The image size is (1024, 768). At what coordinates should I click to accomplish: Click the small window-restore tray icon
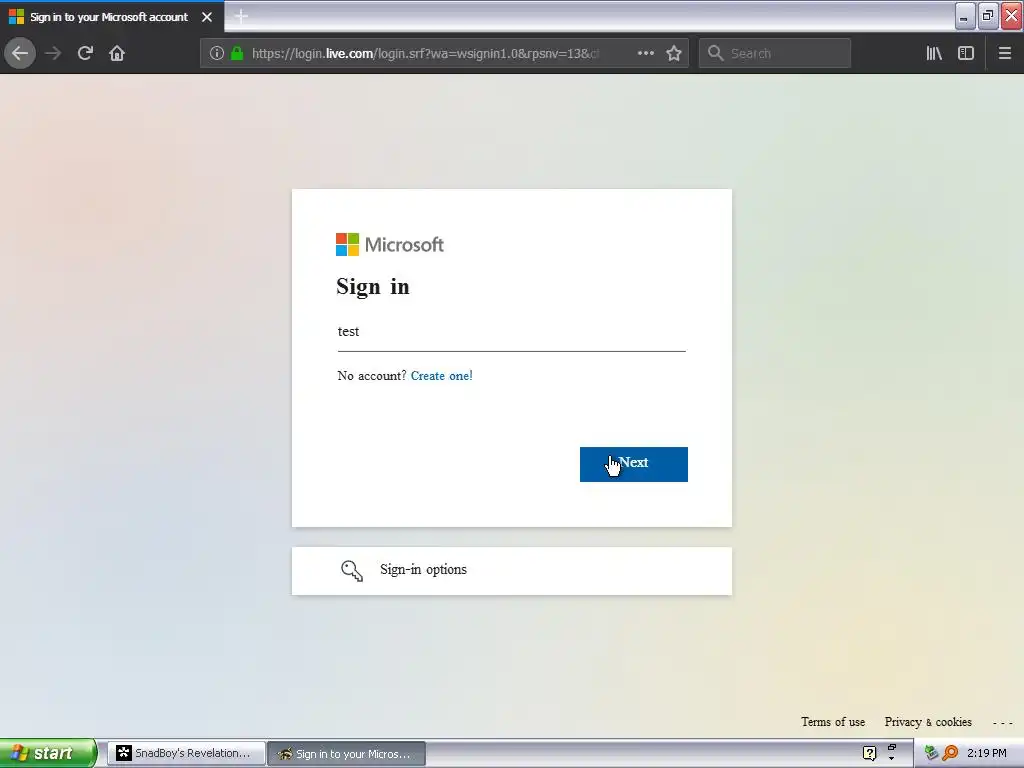point(891,747)
